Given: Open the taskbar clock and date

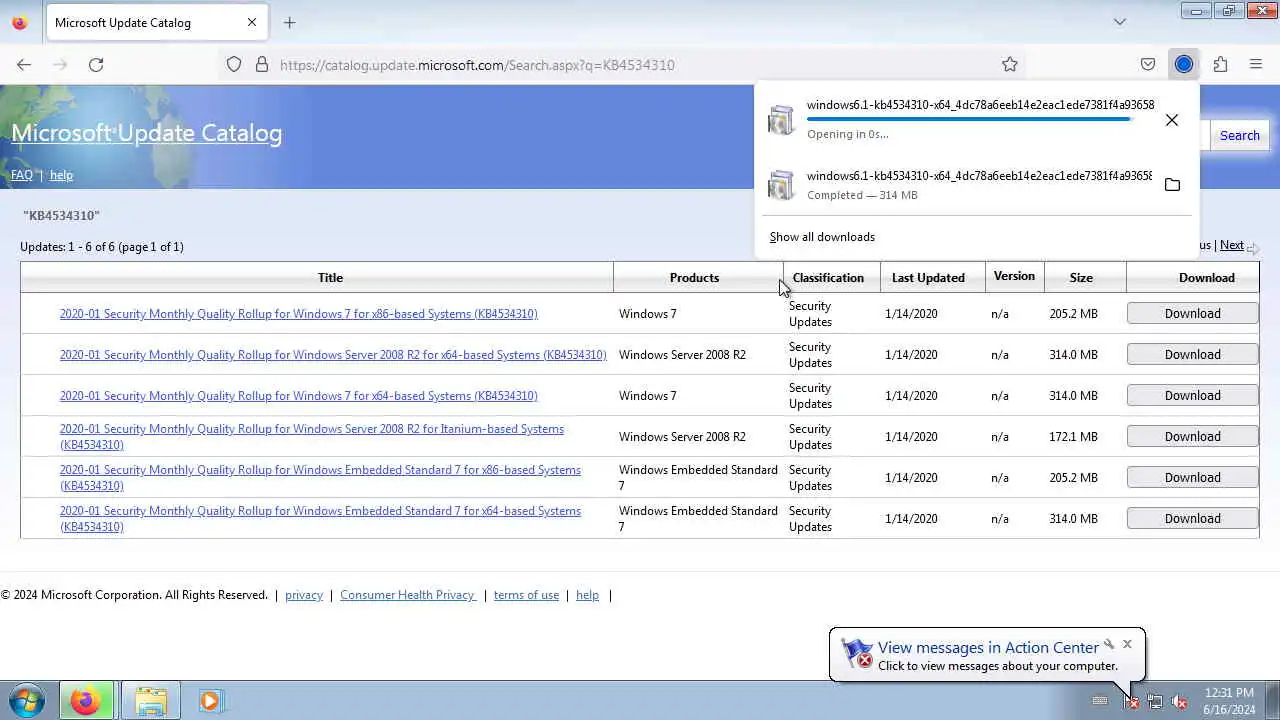Looking at the screenshot, I should click(x=1229, y=701).
